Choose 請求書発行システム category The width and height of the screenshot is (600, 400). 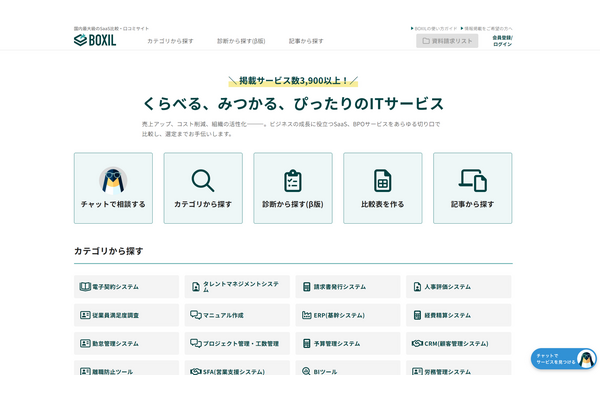click(x=348, y=287)
